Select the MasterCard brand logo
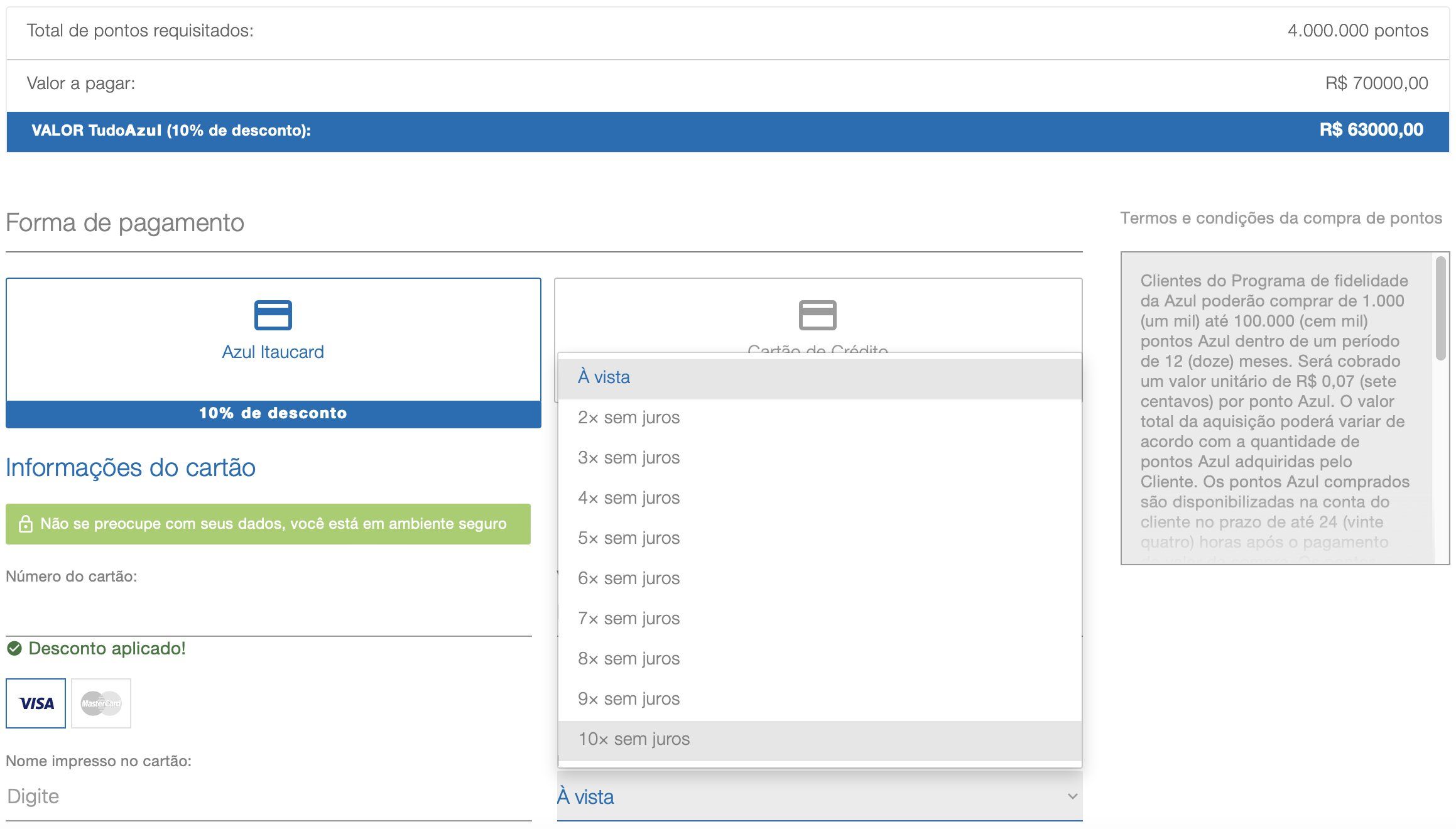 [x=101, y=703]
